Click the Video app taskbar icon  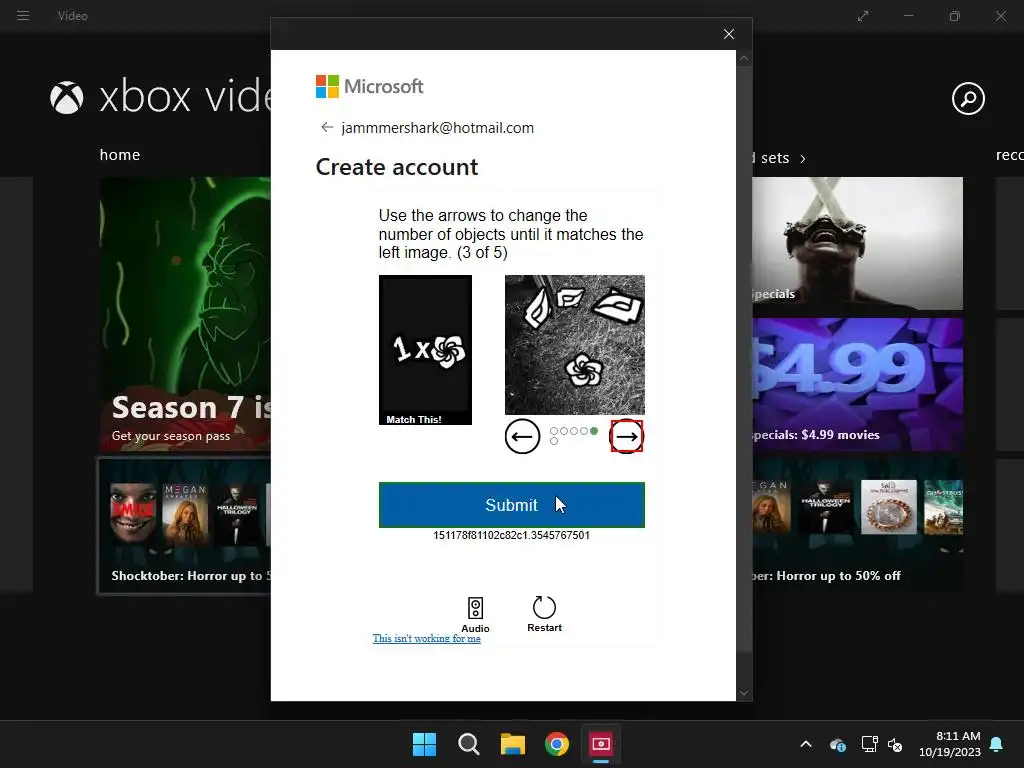click(601, 744)
